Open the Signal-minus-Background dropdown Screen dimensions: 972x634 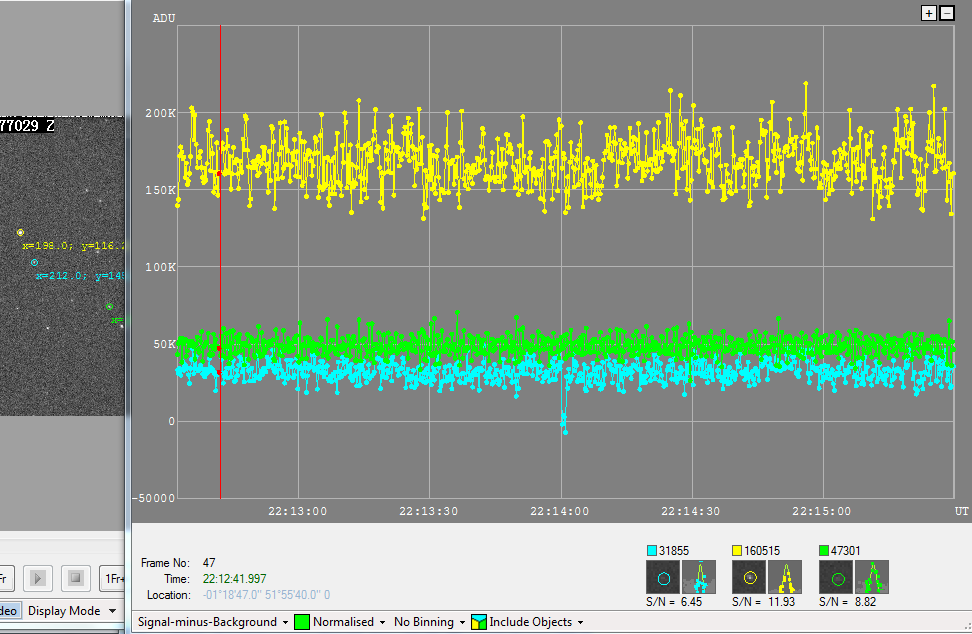212,622
